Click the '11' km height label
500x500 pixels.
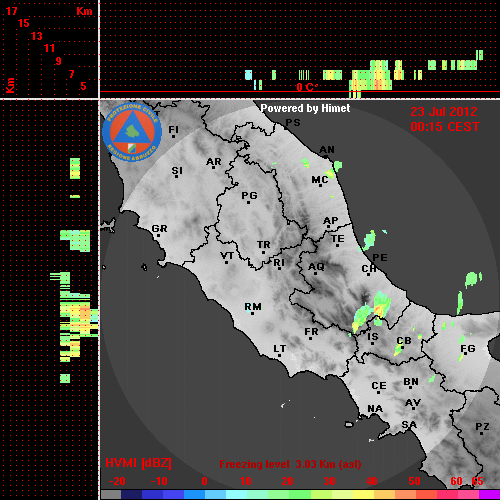coord(49,48)
